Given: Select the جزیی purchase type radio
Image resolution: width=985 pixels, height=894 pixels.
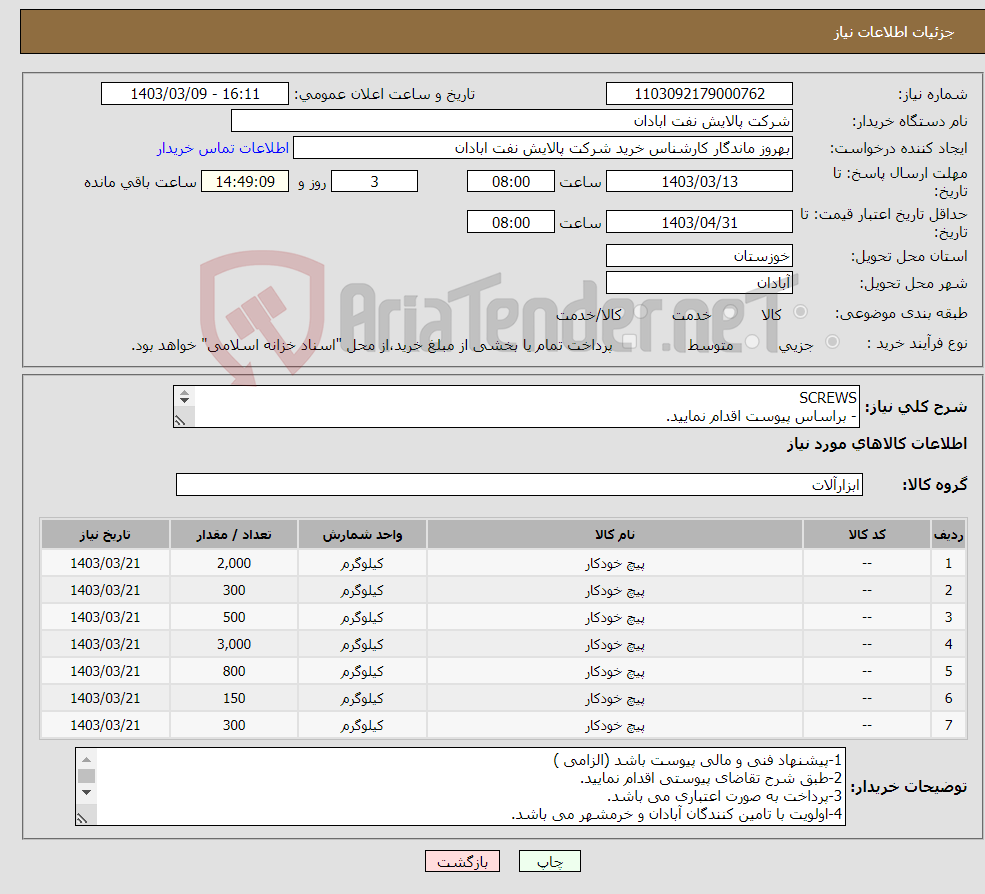Looking at the screenshot, I should 832,341.
